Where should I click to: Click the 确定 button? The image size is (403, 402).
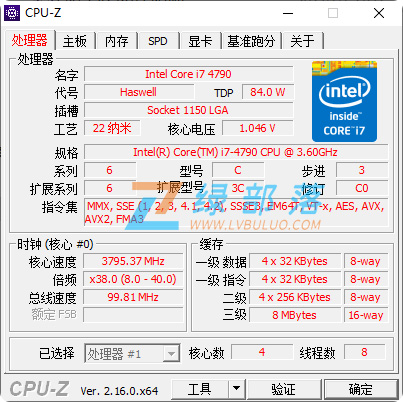(361, 389)
